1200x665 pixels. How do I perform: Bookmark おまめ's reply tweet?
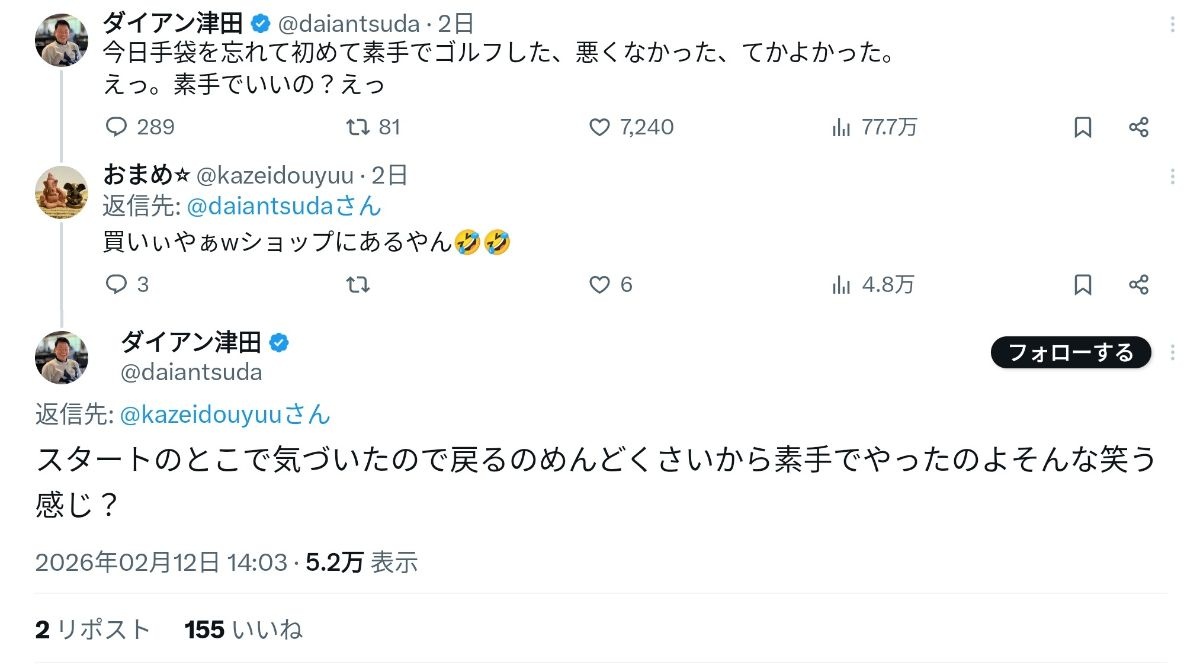(1083, 285)
